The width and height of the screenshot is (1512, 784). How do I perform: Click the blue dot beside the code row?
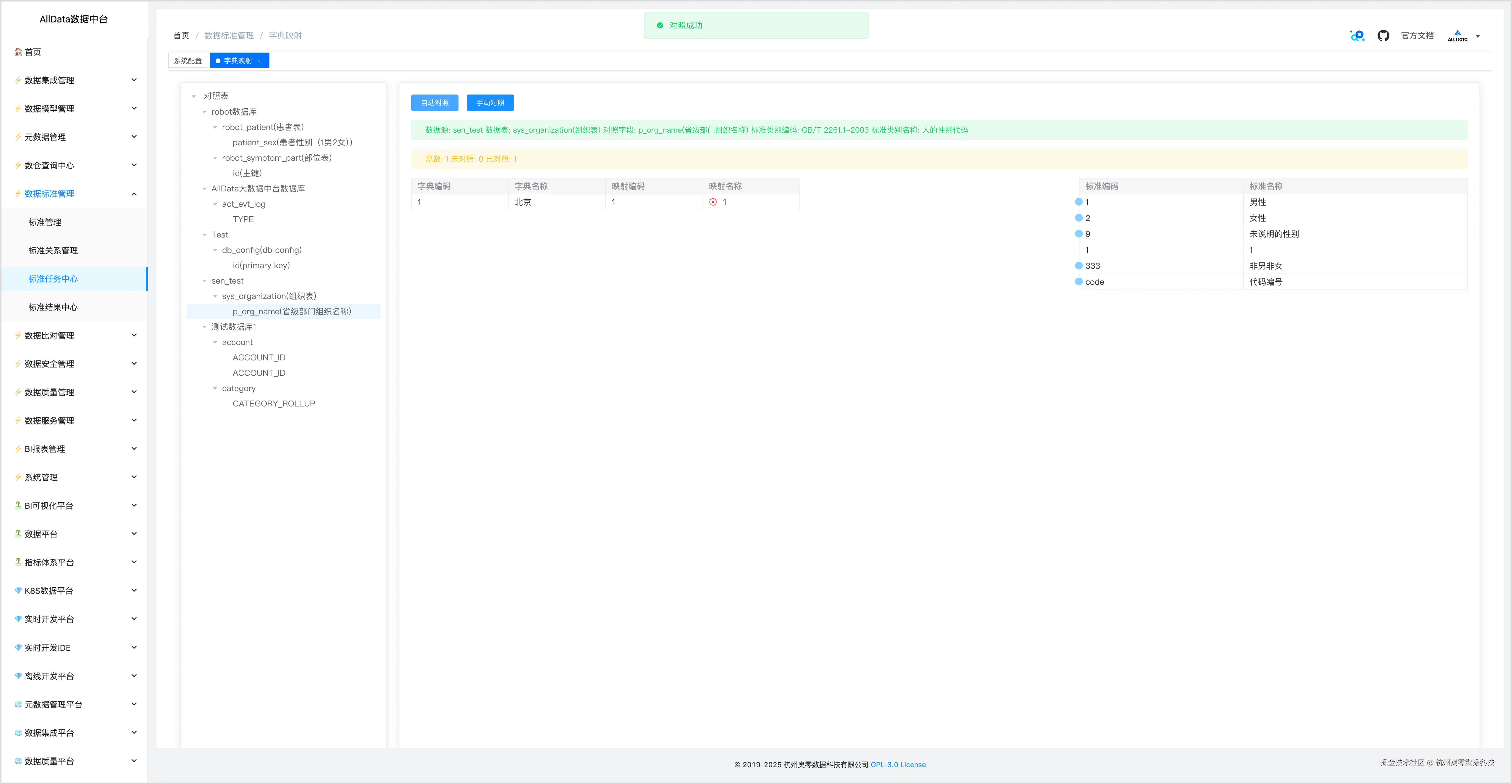point(1078,282)
